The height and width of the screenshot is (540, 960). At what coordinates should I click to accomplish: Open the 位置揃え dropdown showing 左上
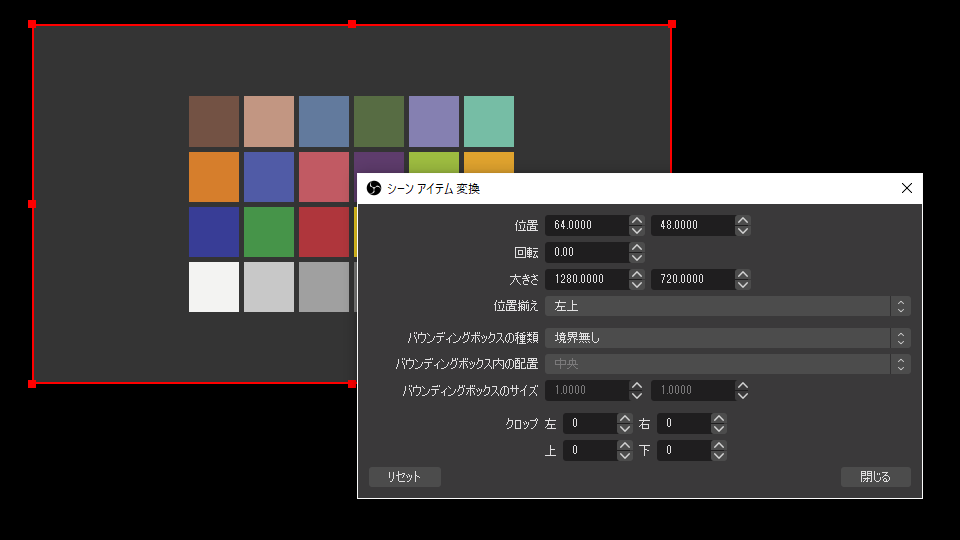727,306
